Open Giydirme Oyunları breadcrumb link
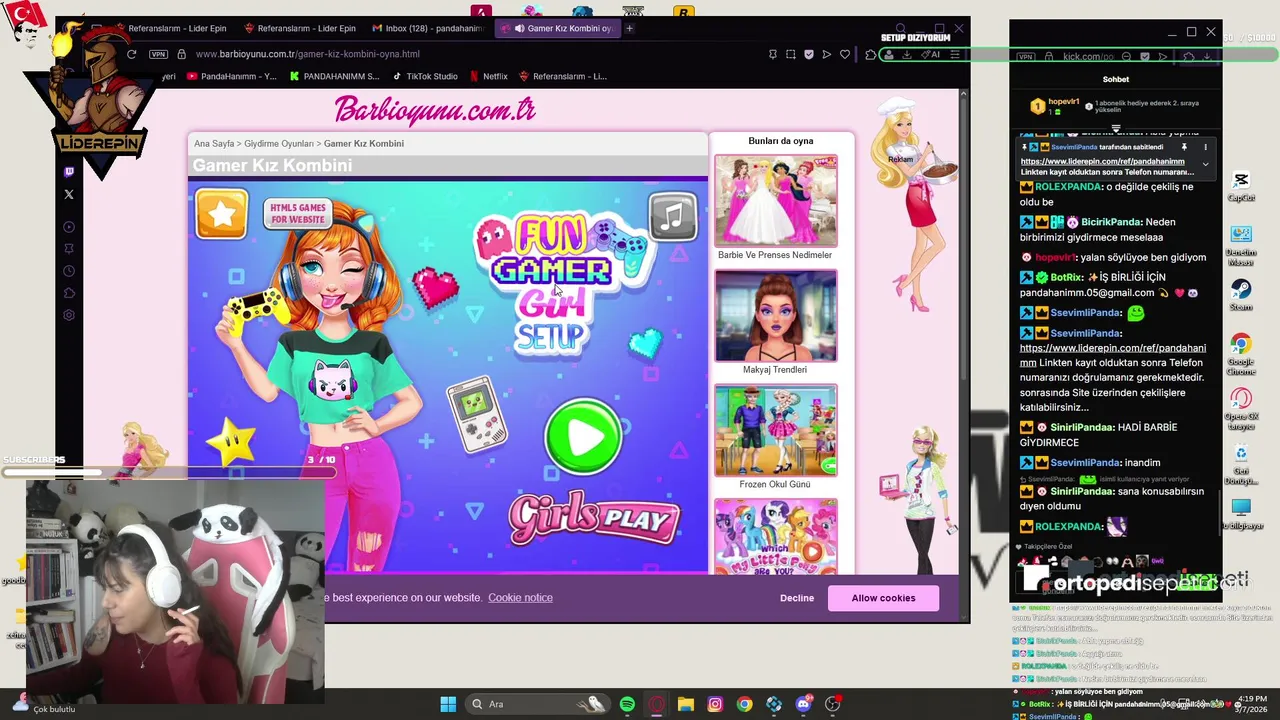This screenshot has height=720, width=1280. tap(279, 144)
